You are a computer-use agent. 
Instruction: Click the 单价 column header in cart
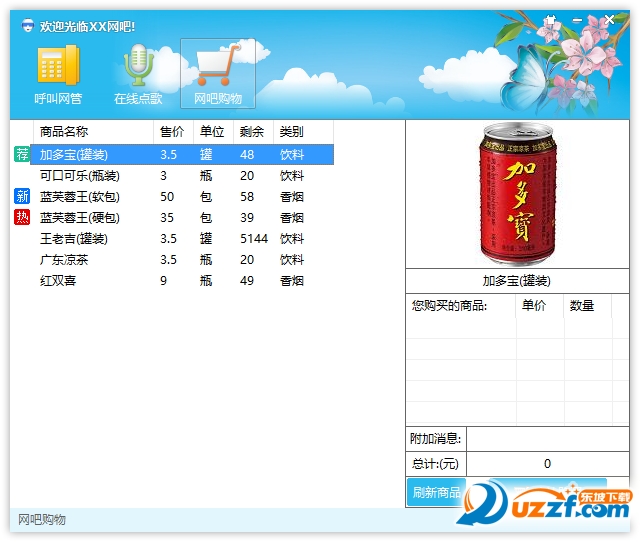pyautogui.click(x=540, y=306)
